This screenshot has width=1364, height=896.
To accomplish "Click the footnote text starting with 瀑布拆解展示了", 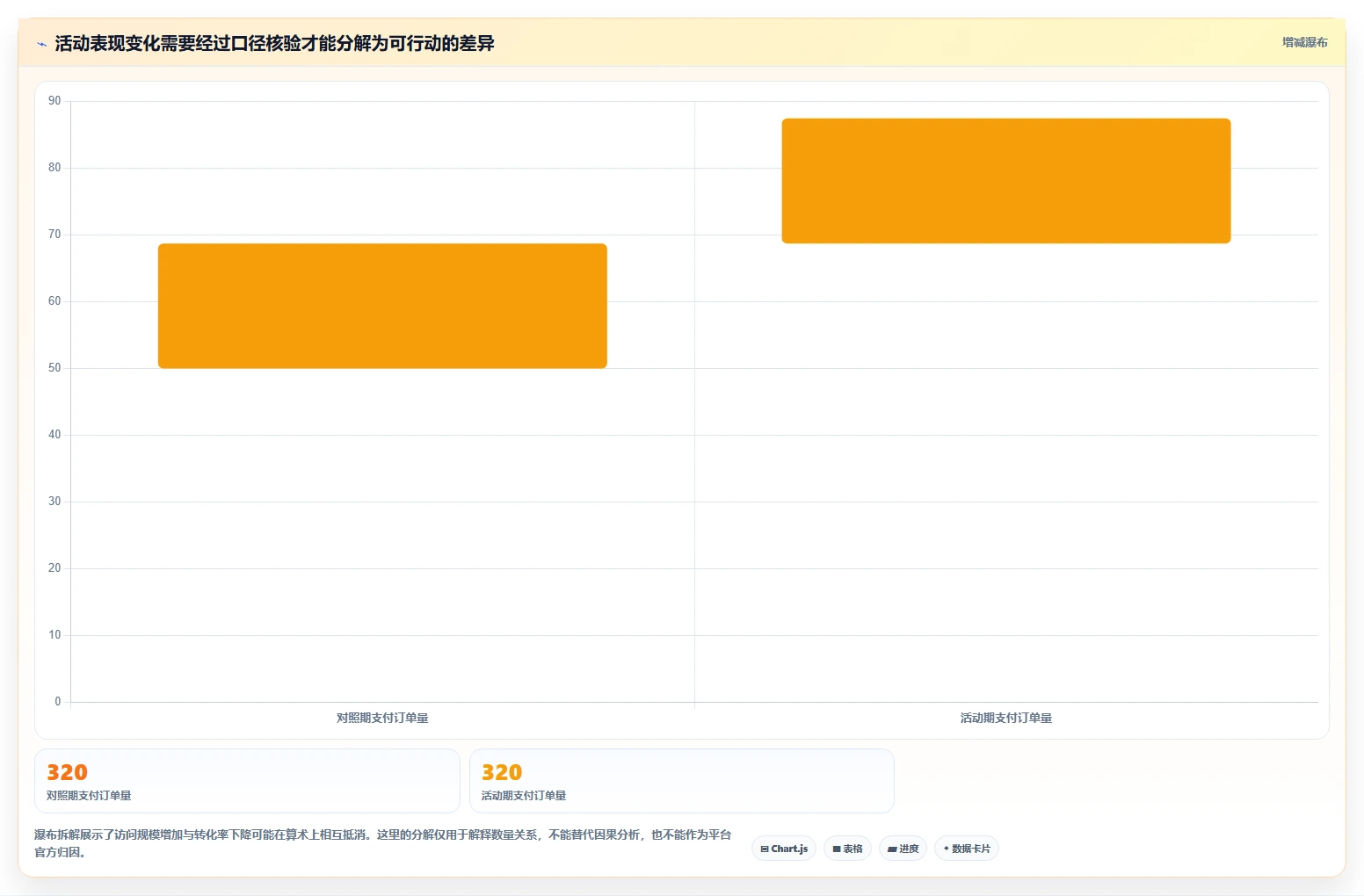I will [x=383, y=843].
